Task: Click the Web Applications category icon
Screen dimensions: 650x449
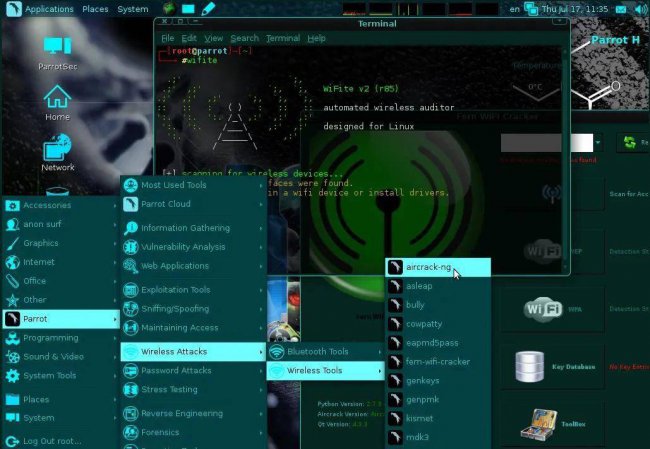Action: coord(131,266)
